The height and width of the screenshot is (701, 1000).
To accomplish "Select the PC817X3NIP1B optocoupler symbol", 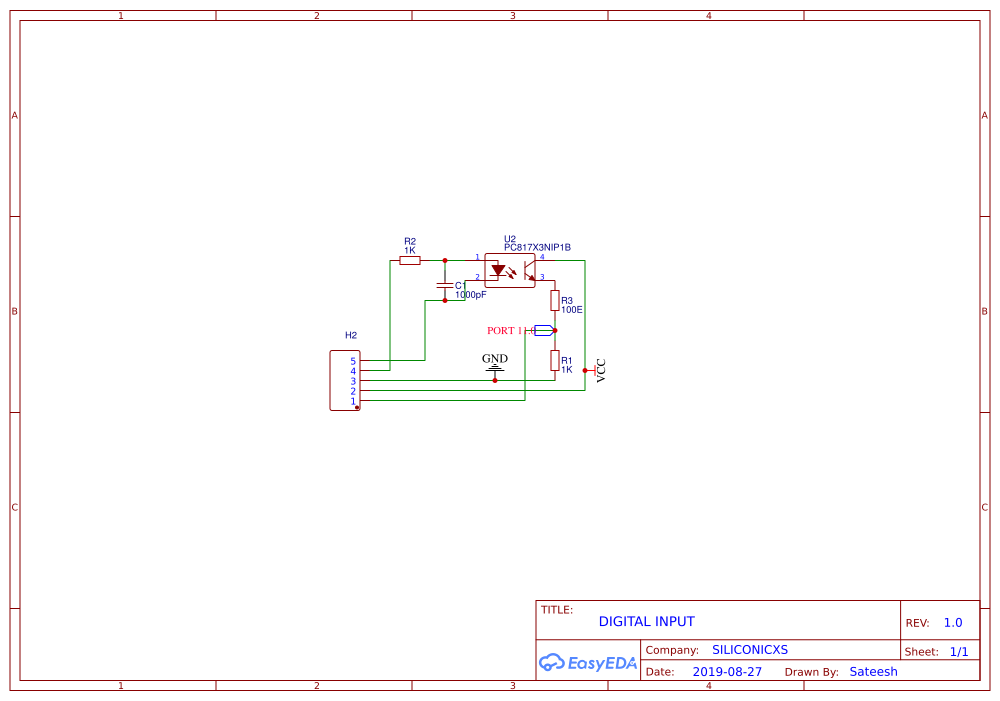I will [510, 268].
